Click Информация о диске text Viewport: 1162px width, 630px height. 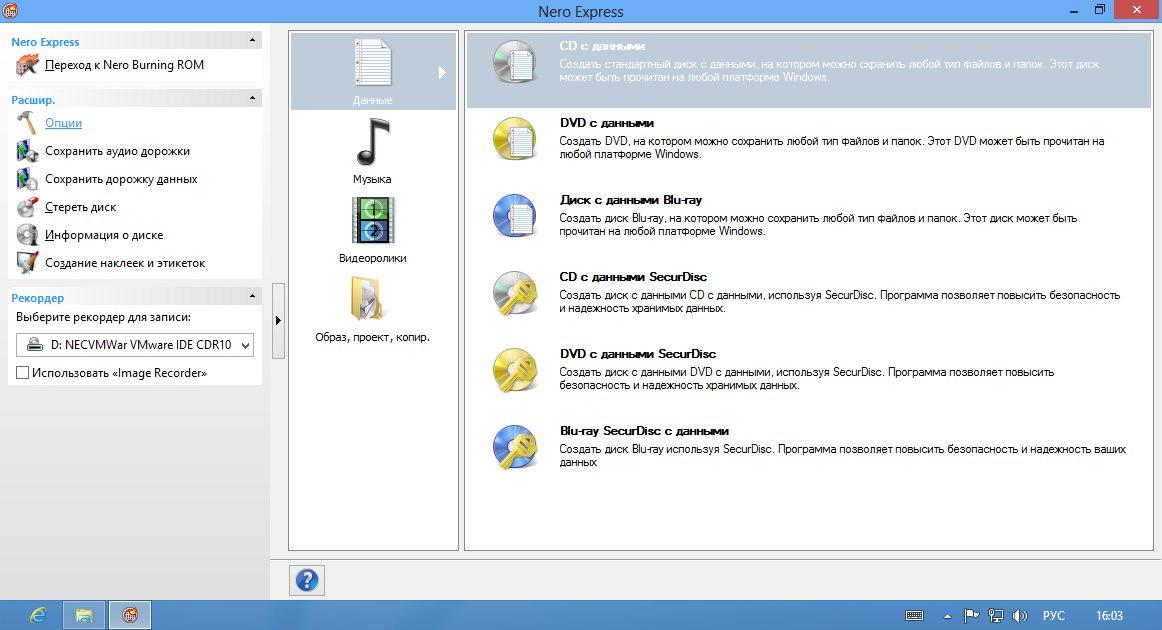(104, 236)
